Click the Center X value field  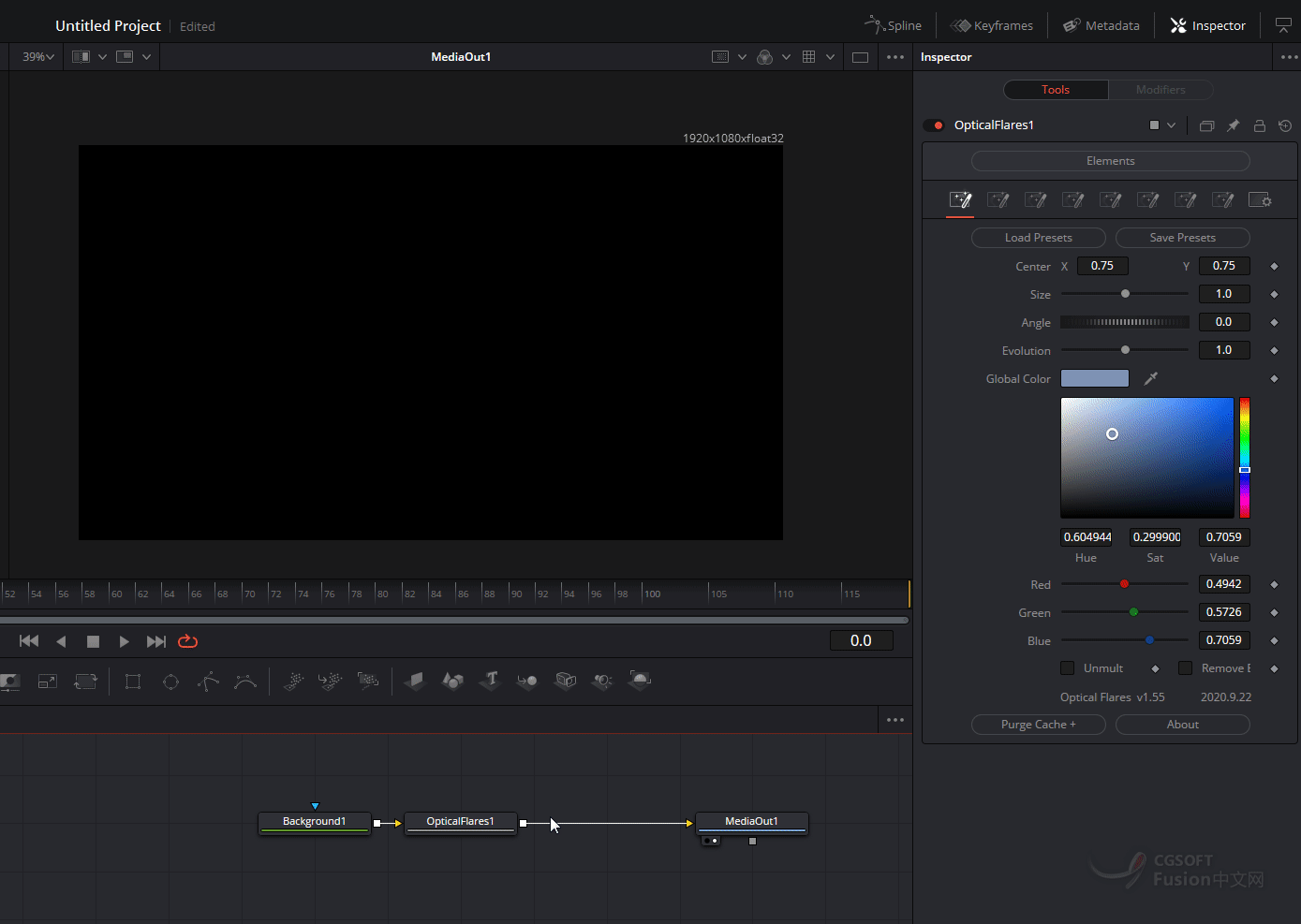(1102, 266)
